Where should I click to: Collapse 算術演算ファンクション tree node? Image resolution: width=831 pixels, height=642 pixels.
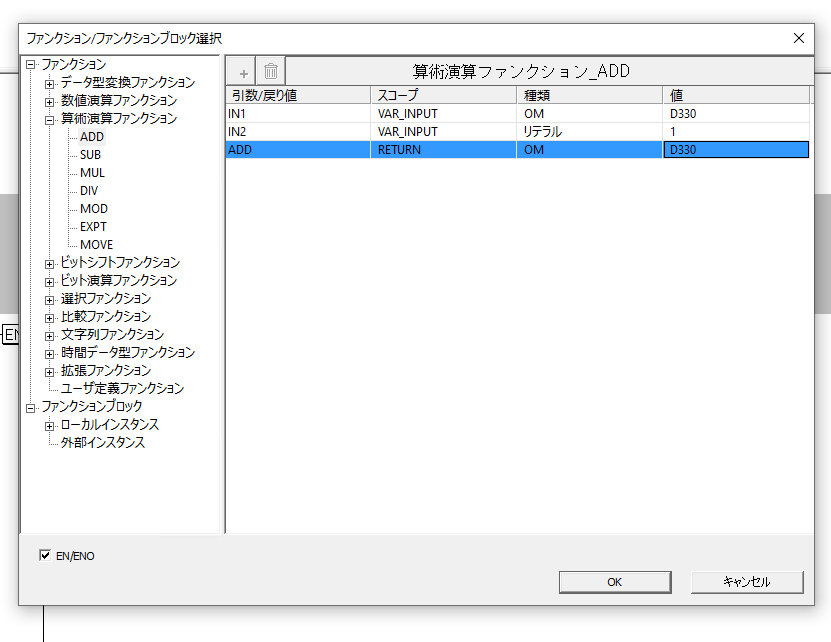click(x=49, y=119)
